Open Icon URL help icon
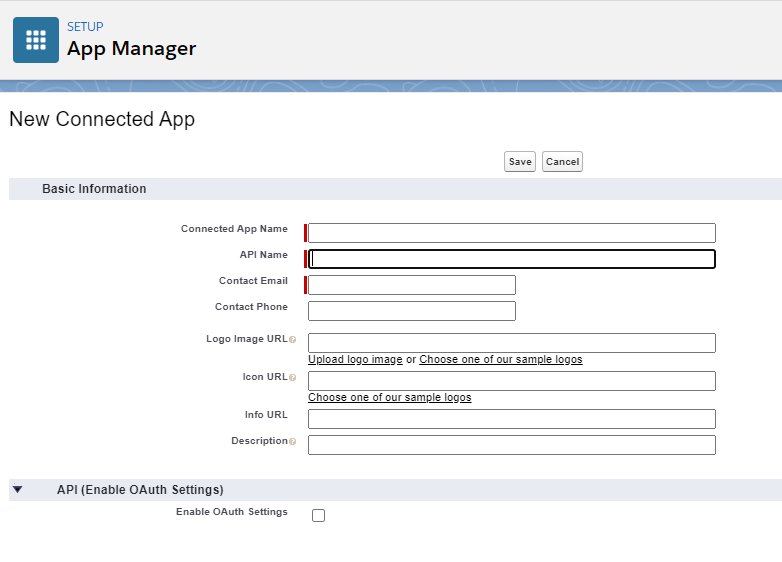 coord(293,377)
